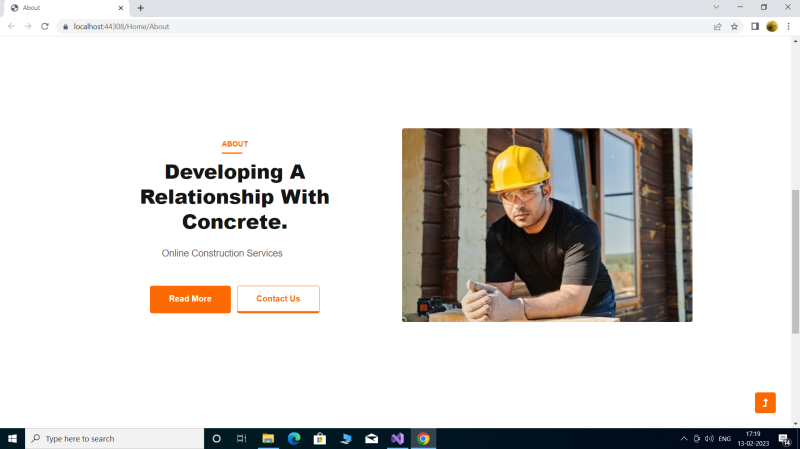Reload the page with the refresh icon
Screen dimensions: 800x449
pos(45,26)
